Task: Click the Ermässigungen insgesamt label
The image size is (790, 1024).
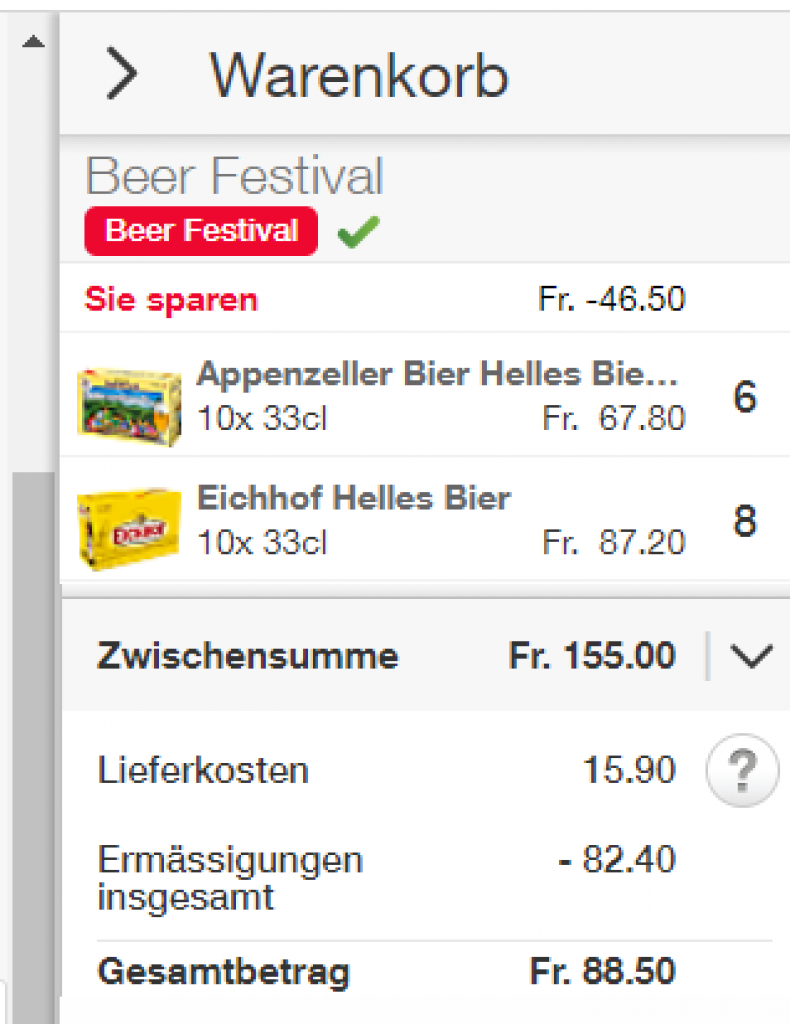Action: (230, 877)
